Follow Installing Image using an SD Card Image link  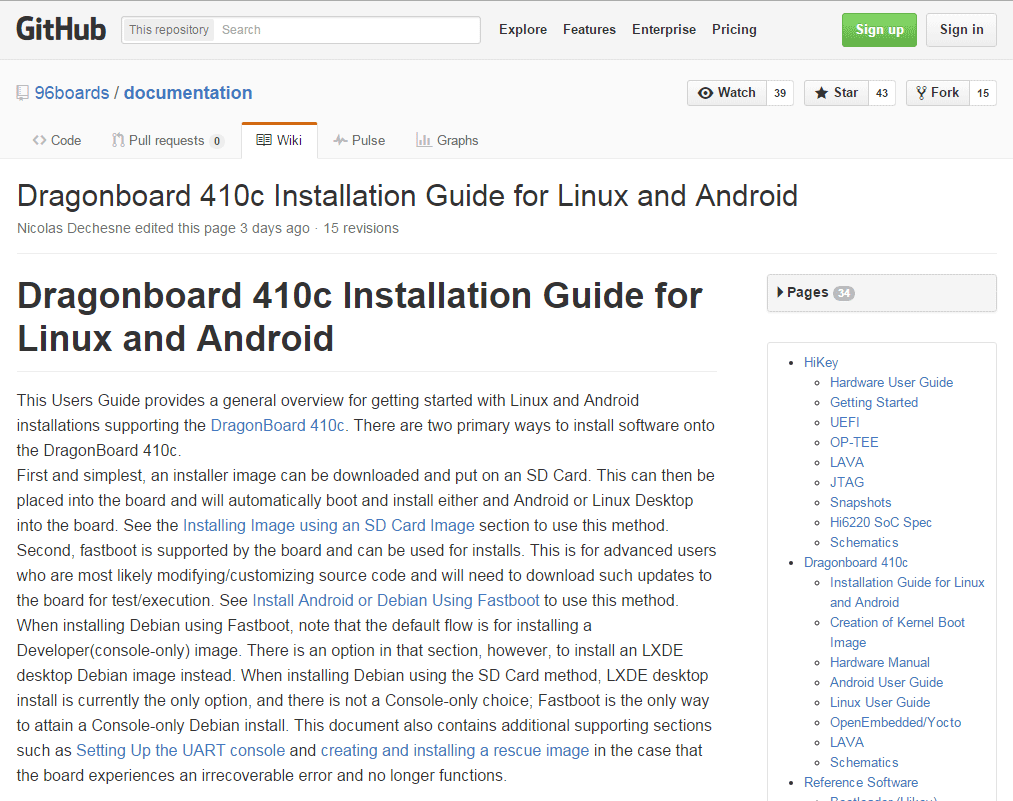[x=329, y=526]
